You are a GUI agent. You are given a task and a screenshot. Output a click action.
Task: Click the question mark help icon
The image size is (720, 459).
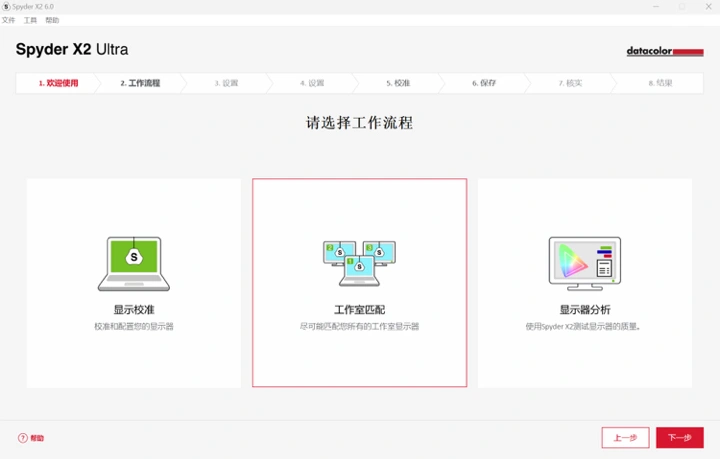[22, 438]
